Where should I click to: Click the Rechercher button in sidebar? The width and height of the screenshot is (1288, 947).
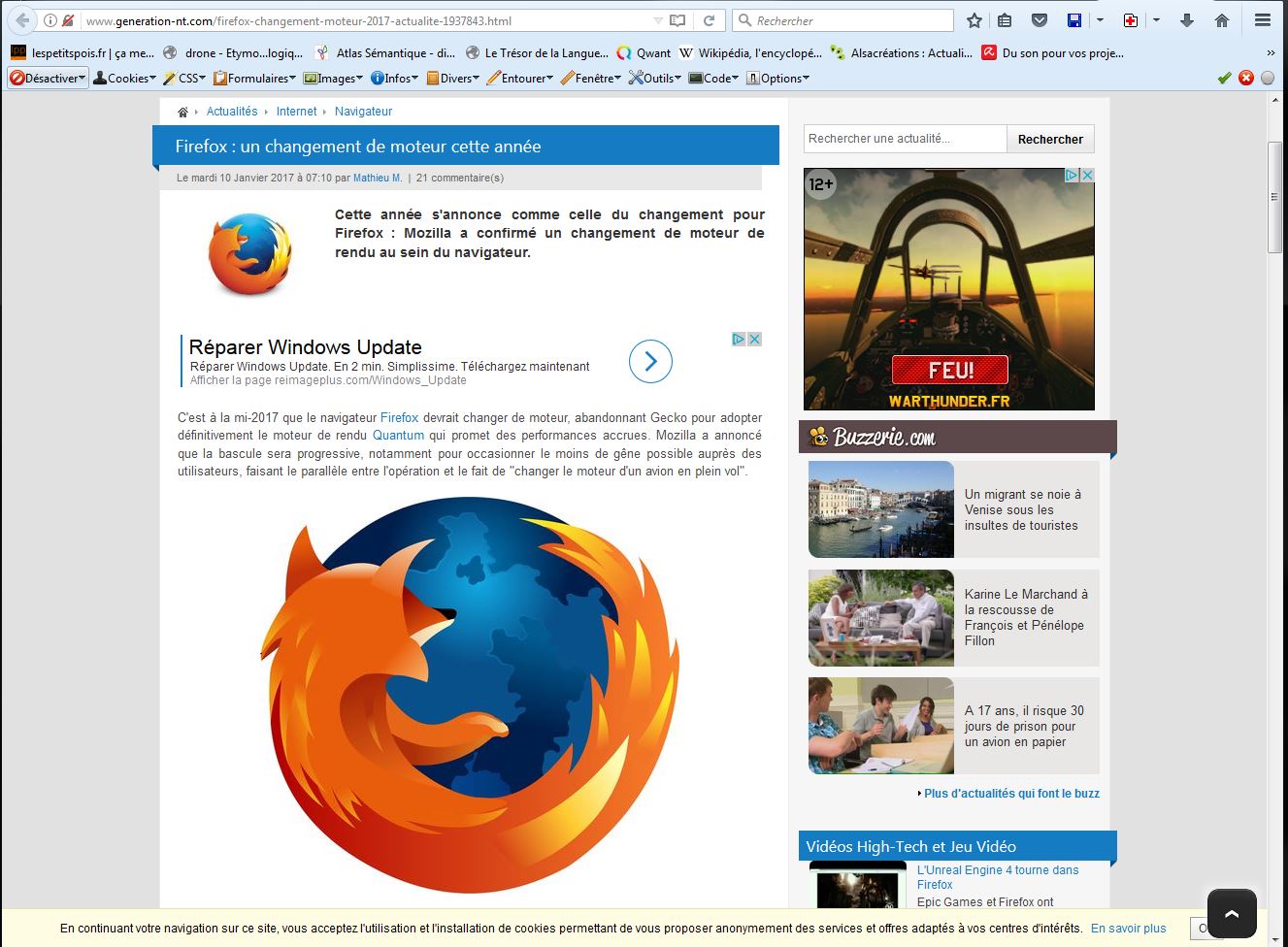coord(1050,140)
